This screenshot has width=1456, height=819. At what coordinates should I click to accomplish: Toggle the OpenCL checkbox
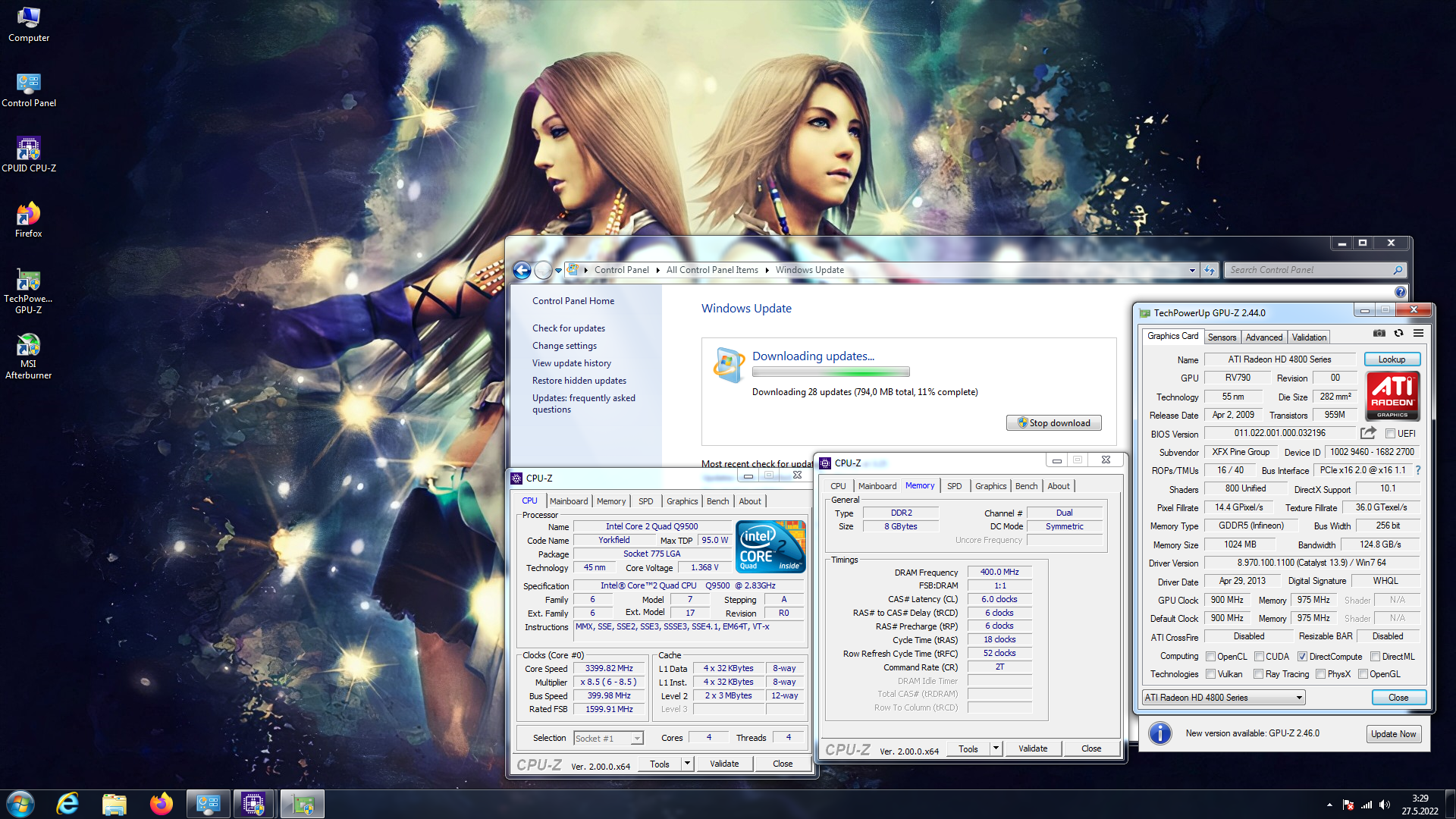[1210, 657]
